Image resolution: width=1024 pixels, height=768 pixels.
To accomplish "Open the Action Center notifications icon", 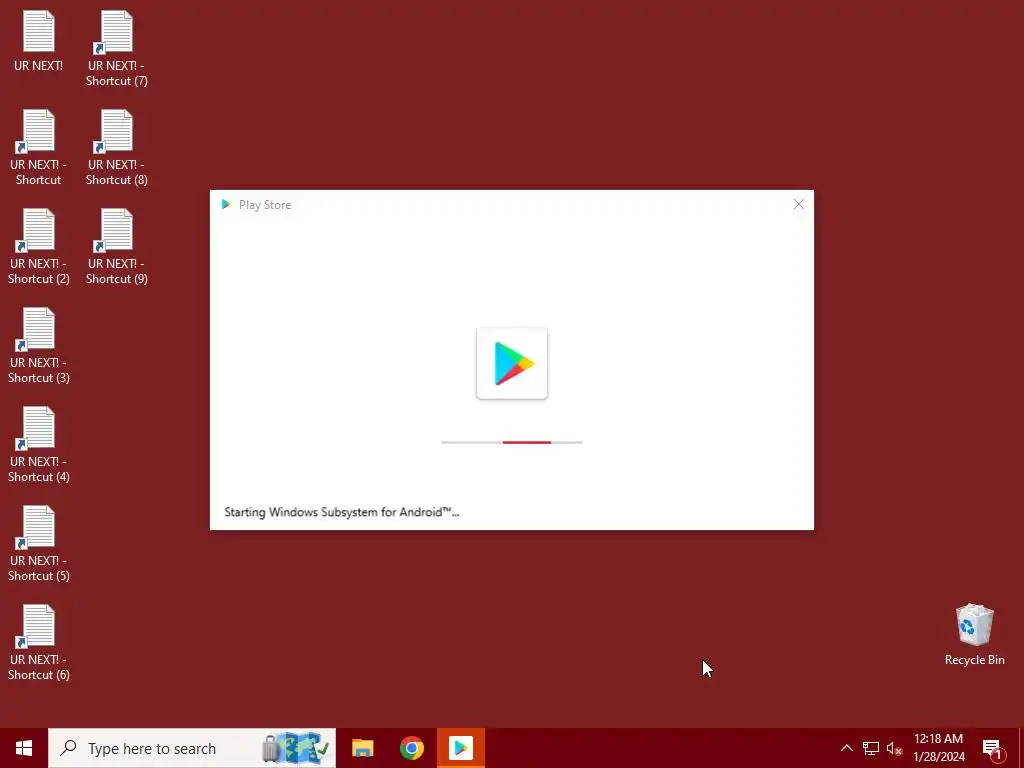I will [x=992, y=748].
